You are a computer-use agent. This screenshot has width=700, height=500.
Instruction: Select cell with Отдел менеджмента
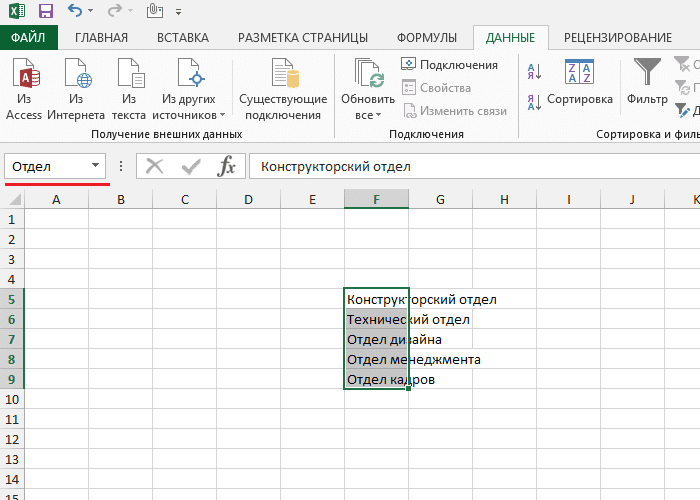[376, 359]
